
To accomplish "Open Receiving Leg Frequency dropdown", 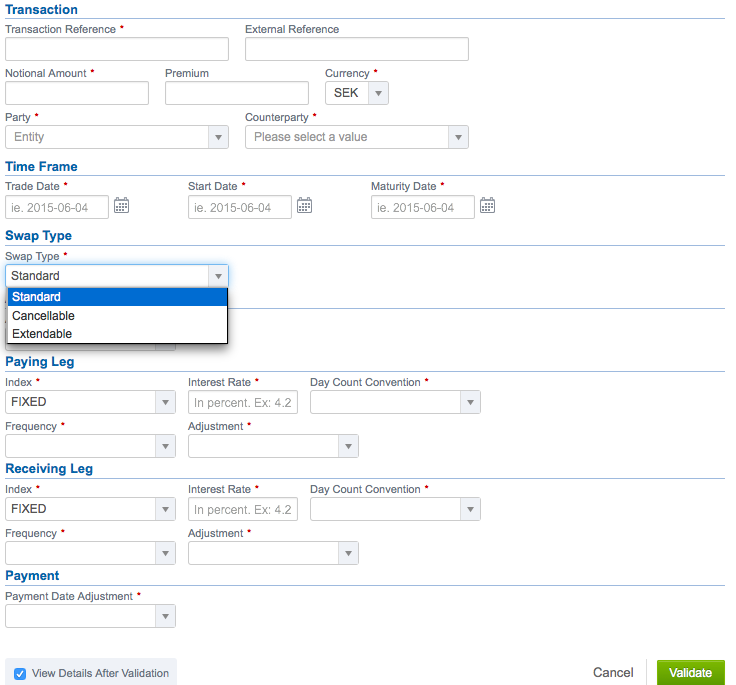I will point(91,553).
